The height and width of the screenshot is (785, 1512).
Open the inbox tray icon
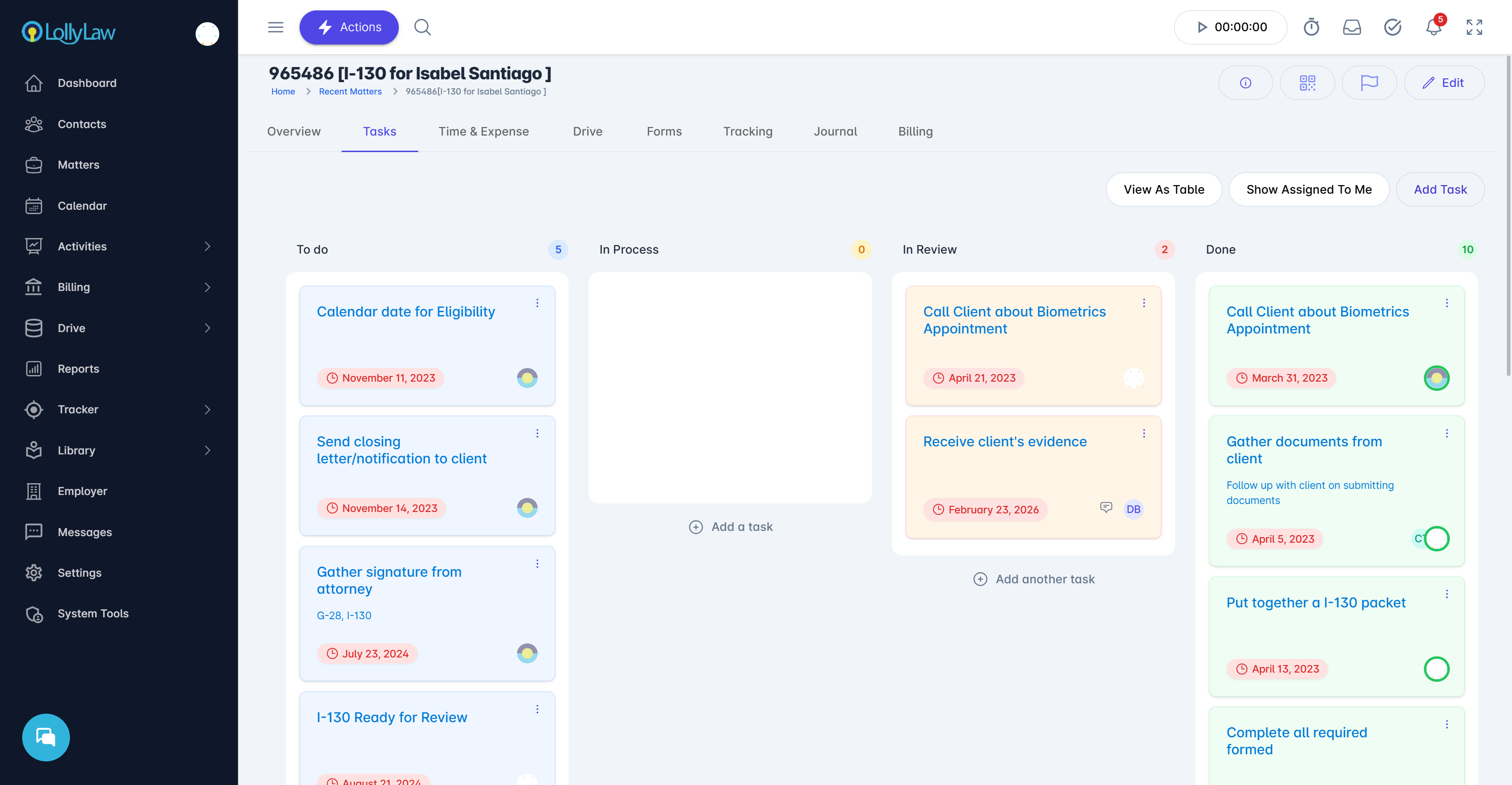pyautogui.click(x=1351, y=27)
